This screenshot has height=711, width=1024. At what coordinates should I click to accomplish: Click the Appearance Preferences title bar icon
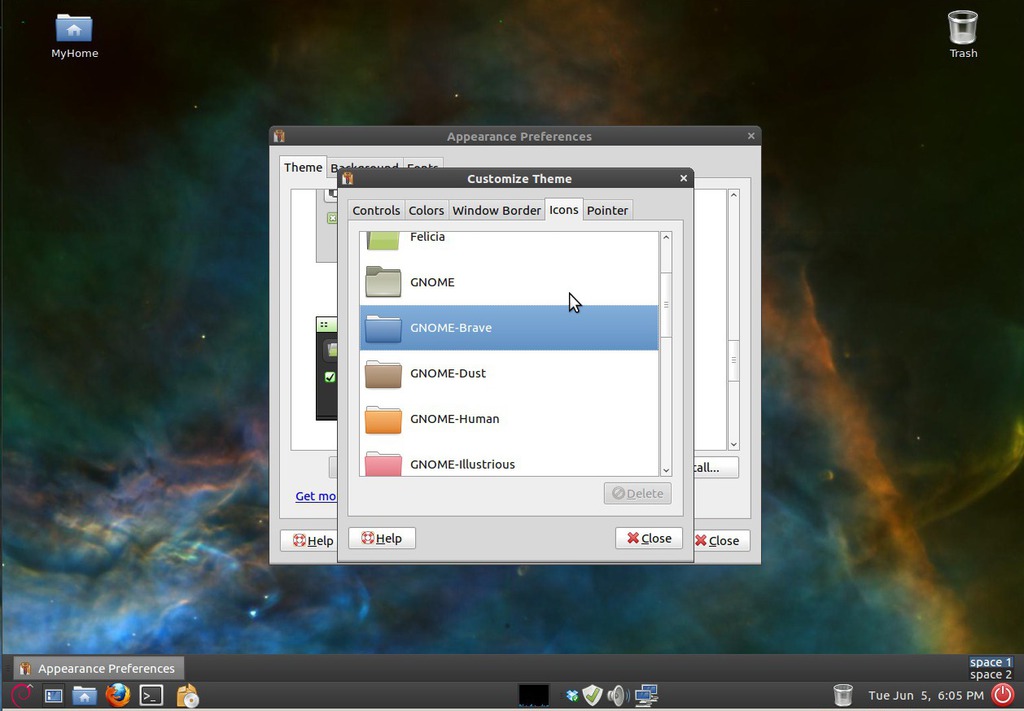[280, 136]
